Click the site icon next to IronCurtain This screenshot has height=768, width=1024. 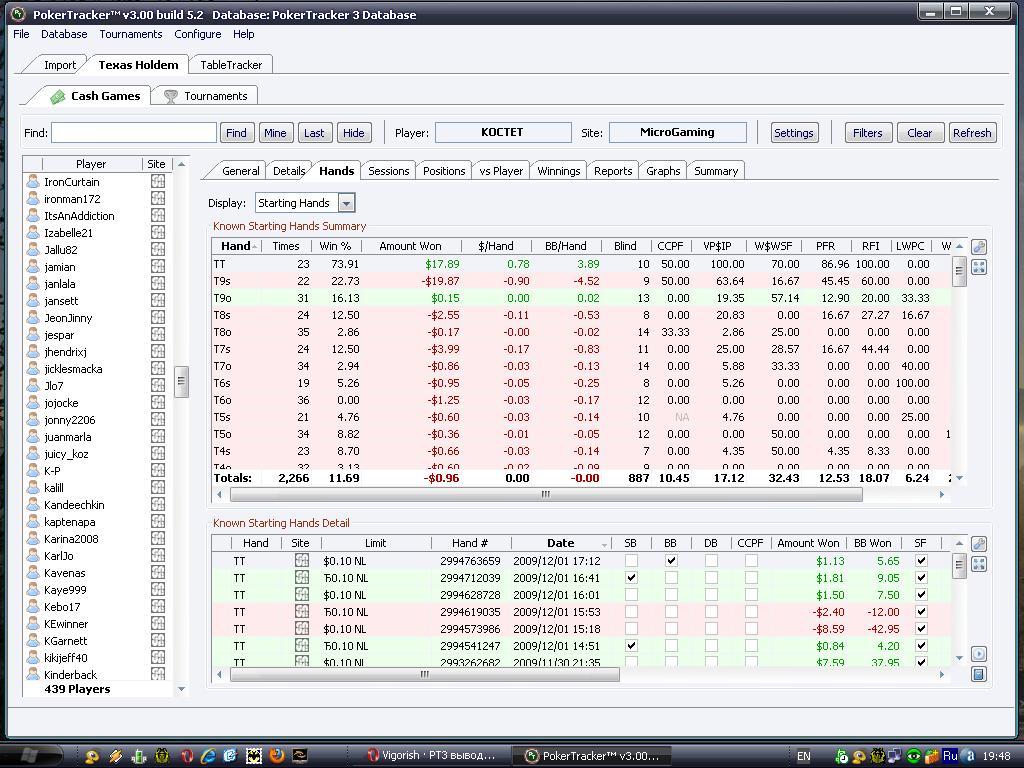(x=158, y=182)
